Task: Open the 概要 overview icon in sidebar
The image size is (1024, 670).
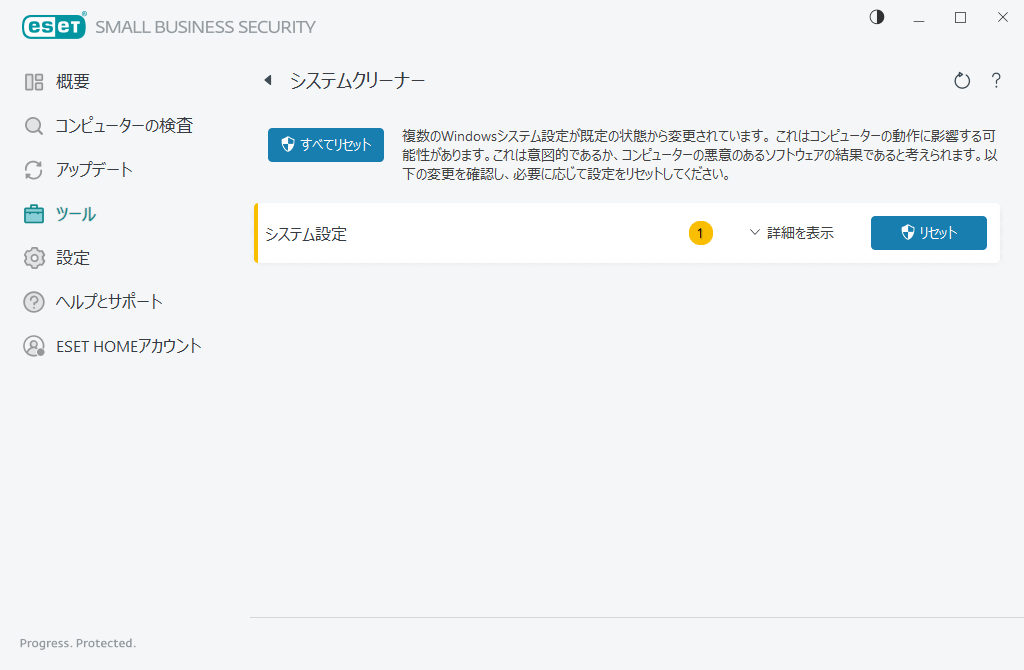Action: pyautogui.click(x=33, y=81)
